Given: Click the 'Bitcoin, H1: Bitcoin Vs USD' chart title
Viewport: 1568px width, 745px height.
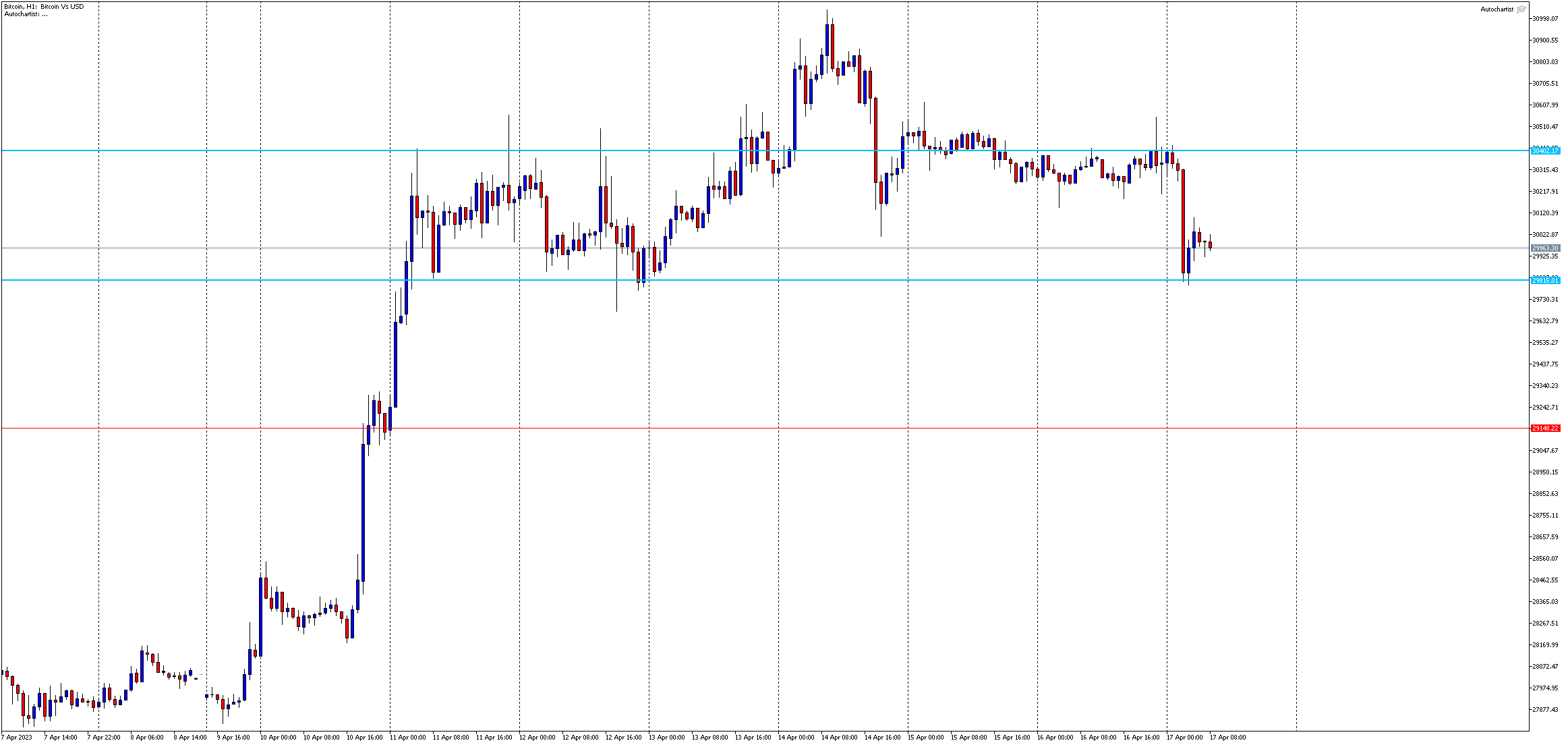Looking at the screenshot, I should (x=45, y=6).
